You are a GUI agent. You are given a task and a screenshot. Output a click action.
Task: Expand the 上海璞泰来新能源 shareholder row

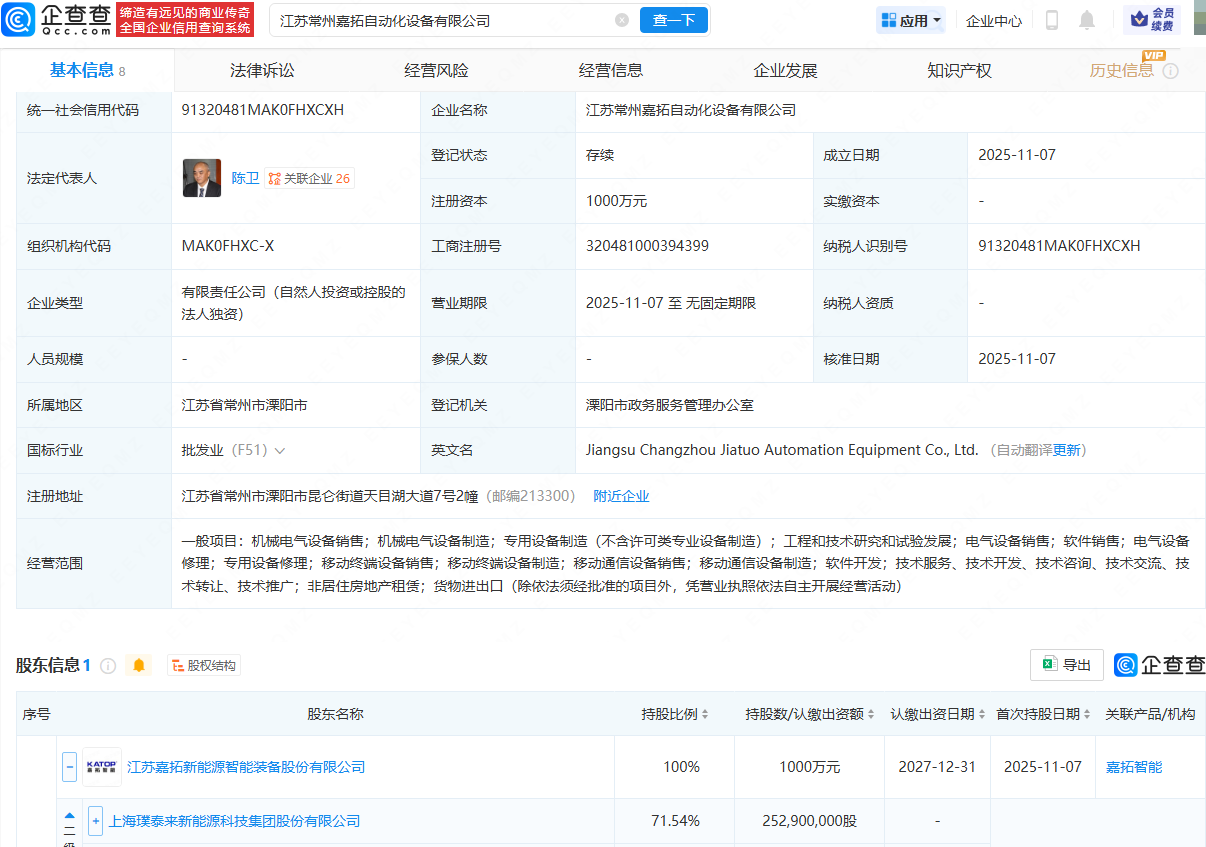pos(94,822)
